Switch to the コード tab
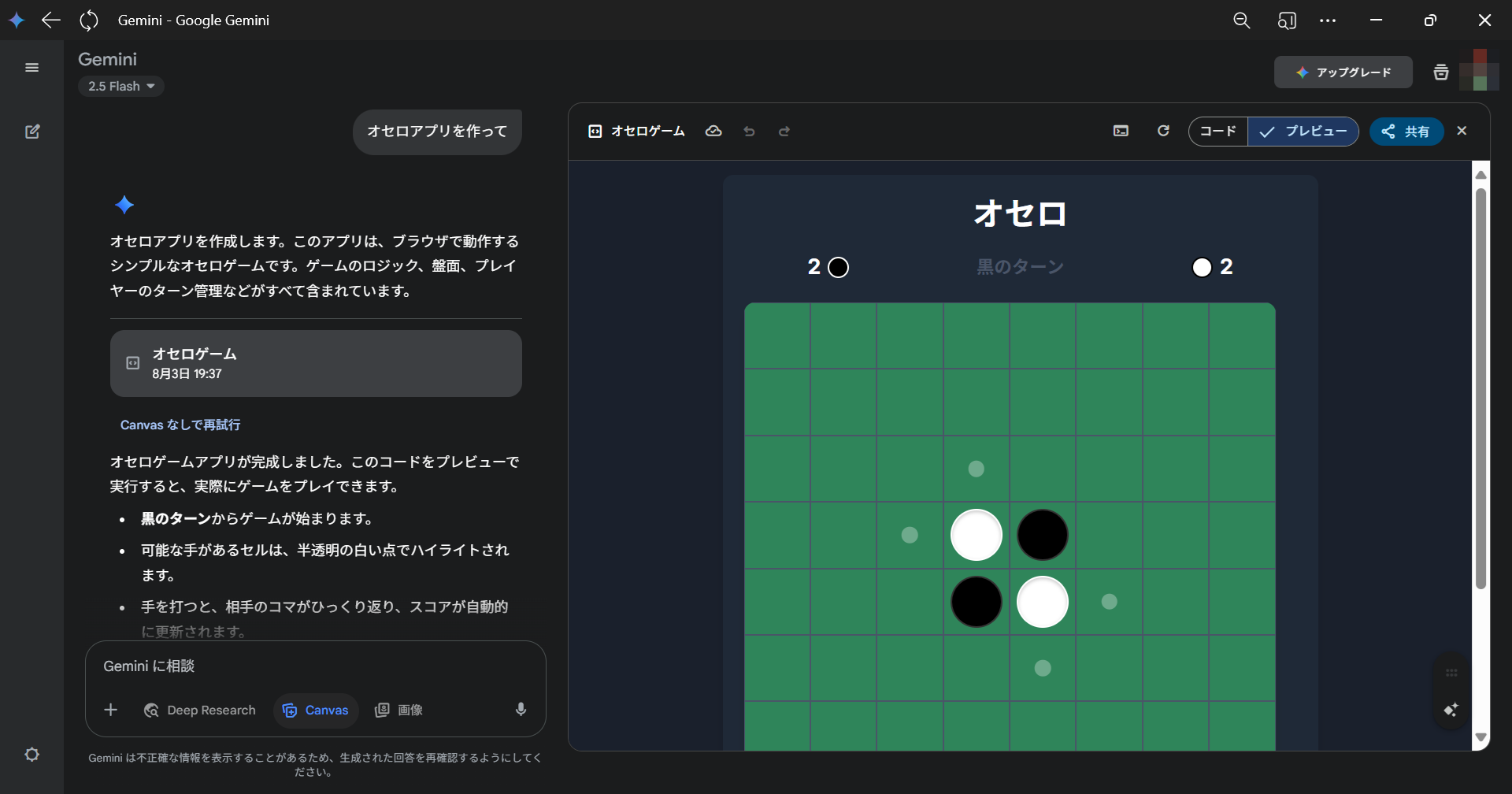The height and width of the screenshot is (794, 1512). click(1217, 132)
